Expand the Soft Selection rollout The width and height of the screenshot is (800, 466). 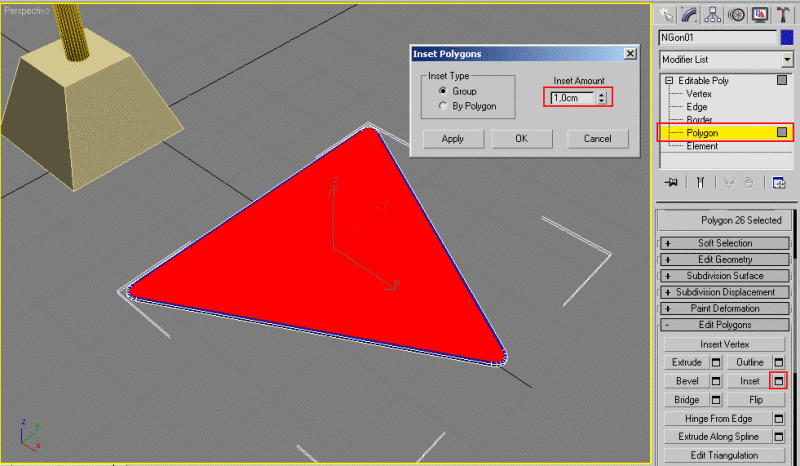pos(724,243)
